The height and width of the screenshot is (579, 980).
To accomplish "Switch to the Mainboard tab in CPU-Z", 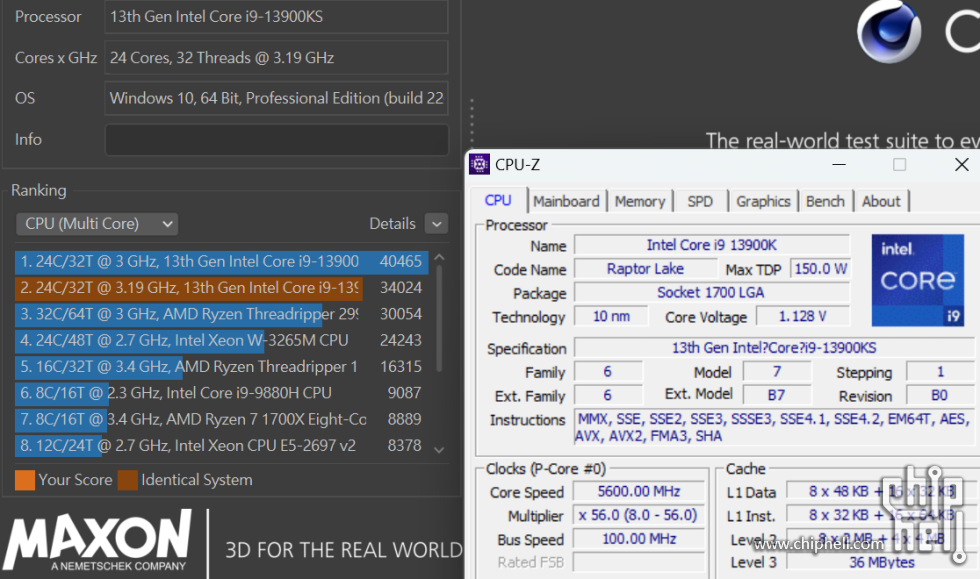I will pos(566,201).
